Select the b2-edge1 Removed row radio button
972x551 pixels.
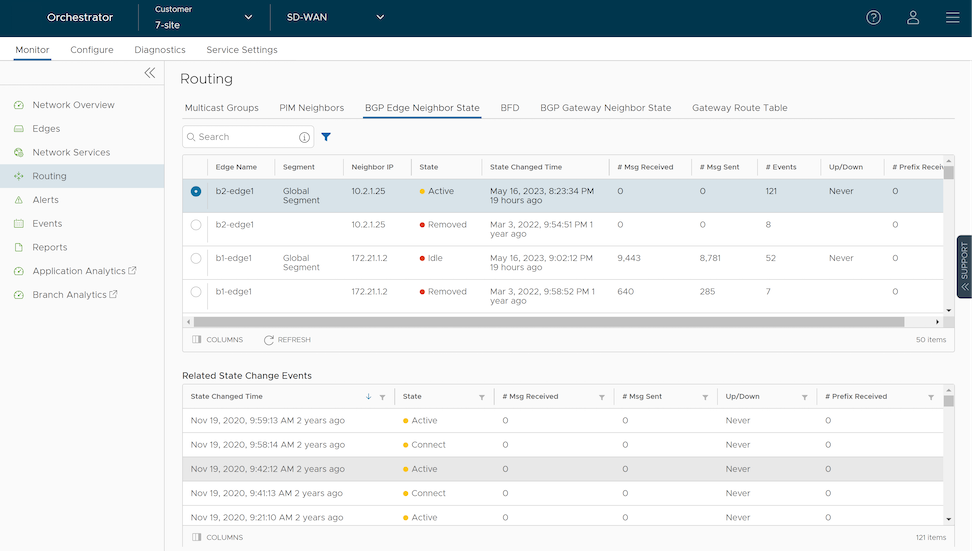click(196, 225)
